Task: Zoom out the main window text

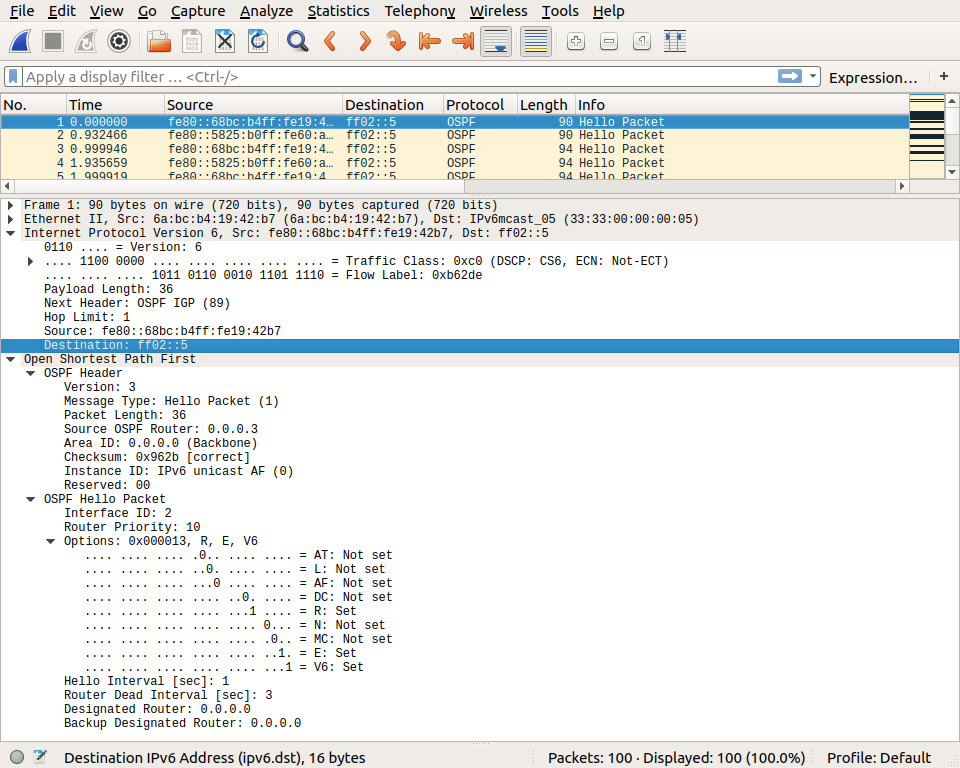Action: pos(609,42)
